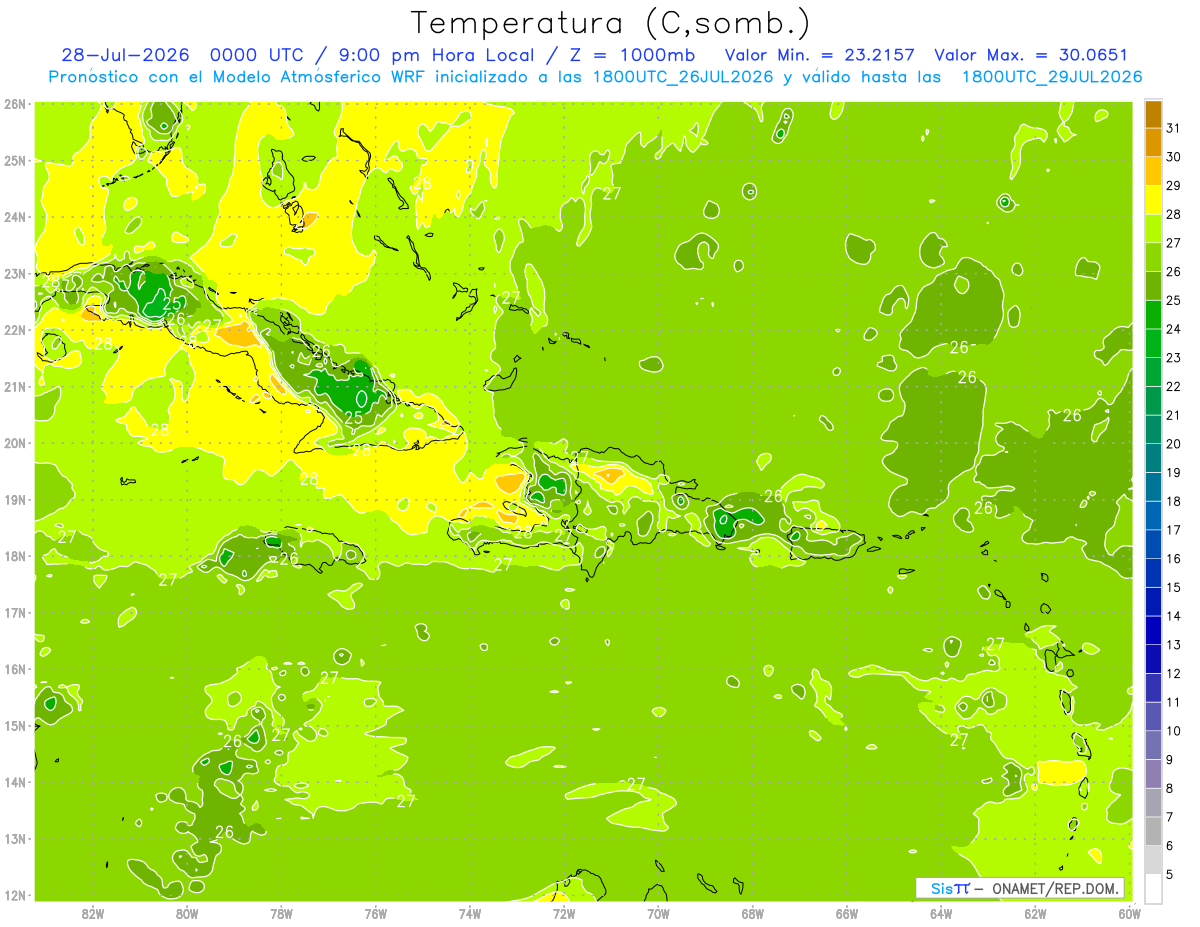This screenshot has width=1200, height=927.
Task: Click the "22N" latitude axis label
Action: pos(14,330)
